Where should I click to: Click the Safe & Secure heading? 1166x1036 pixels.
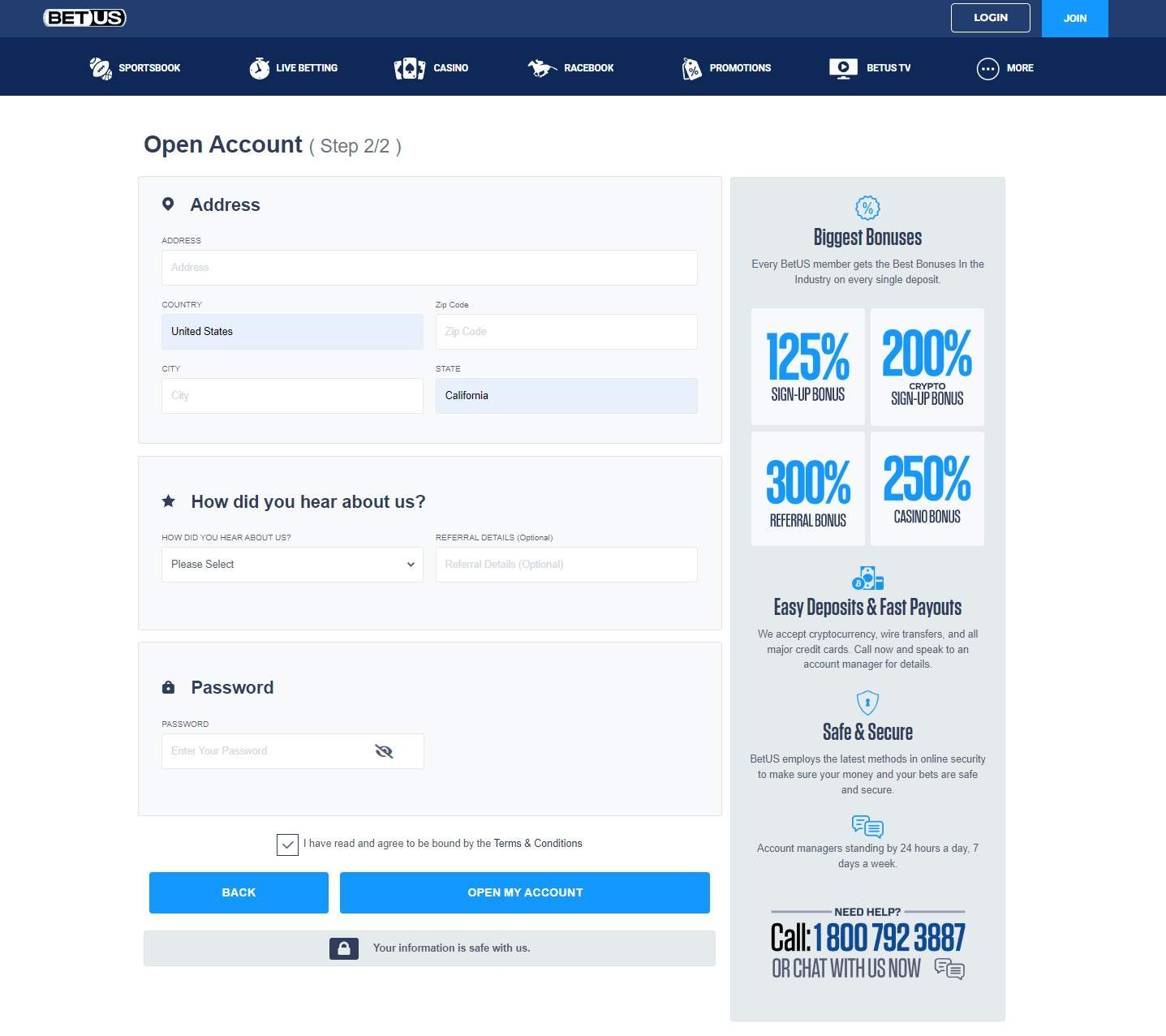pos(867,733)
